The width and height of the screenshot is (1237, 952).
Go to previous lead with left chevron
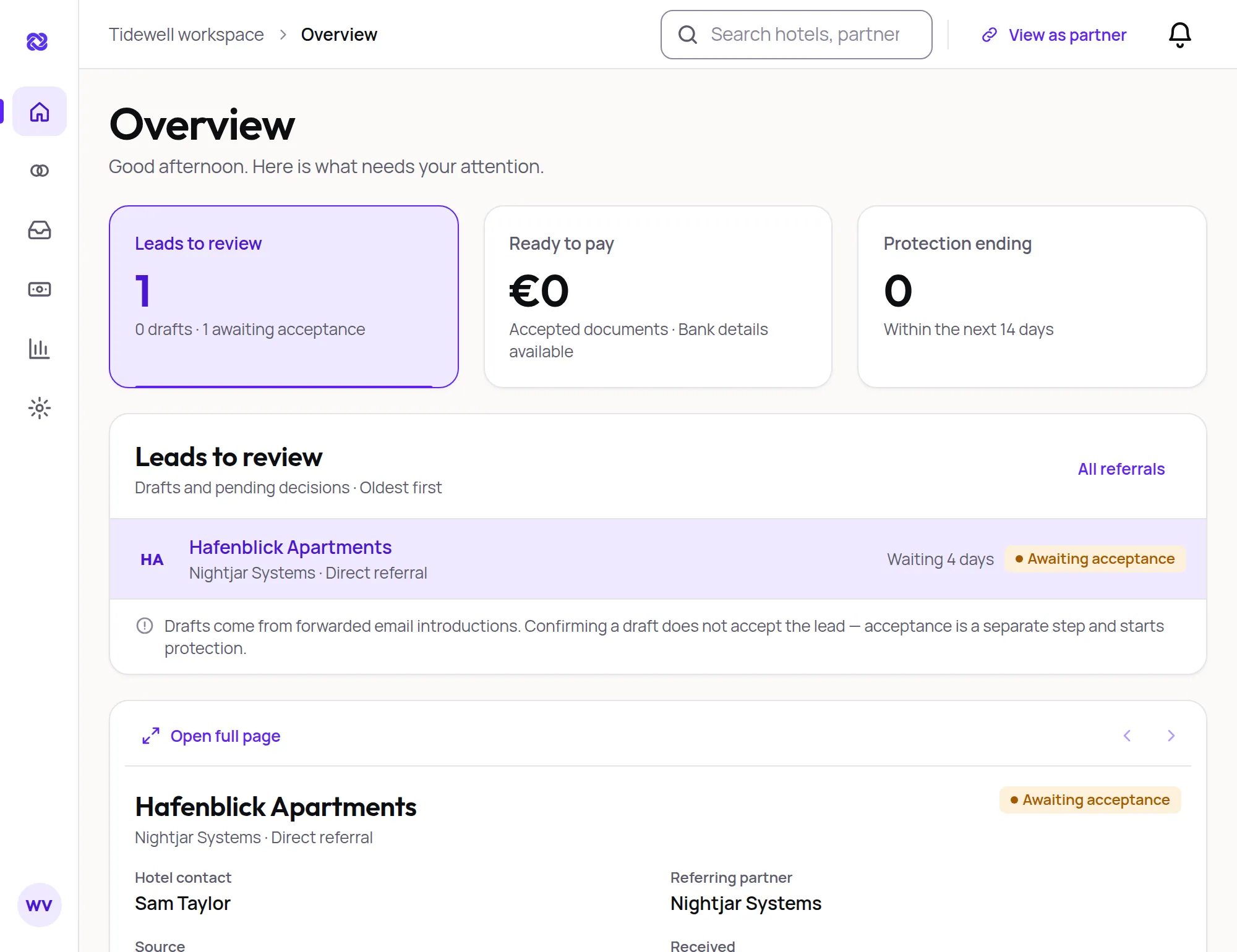pos(1127,736)
